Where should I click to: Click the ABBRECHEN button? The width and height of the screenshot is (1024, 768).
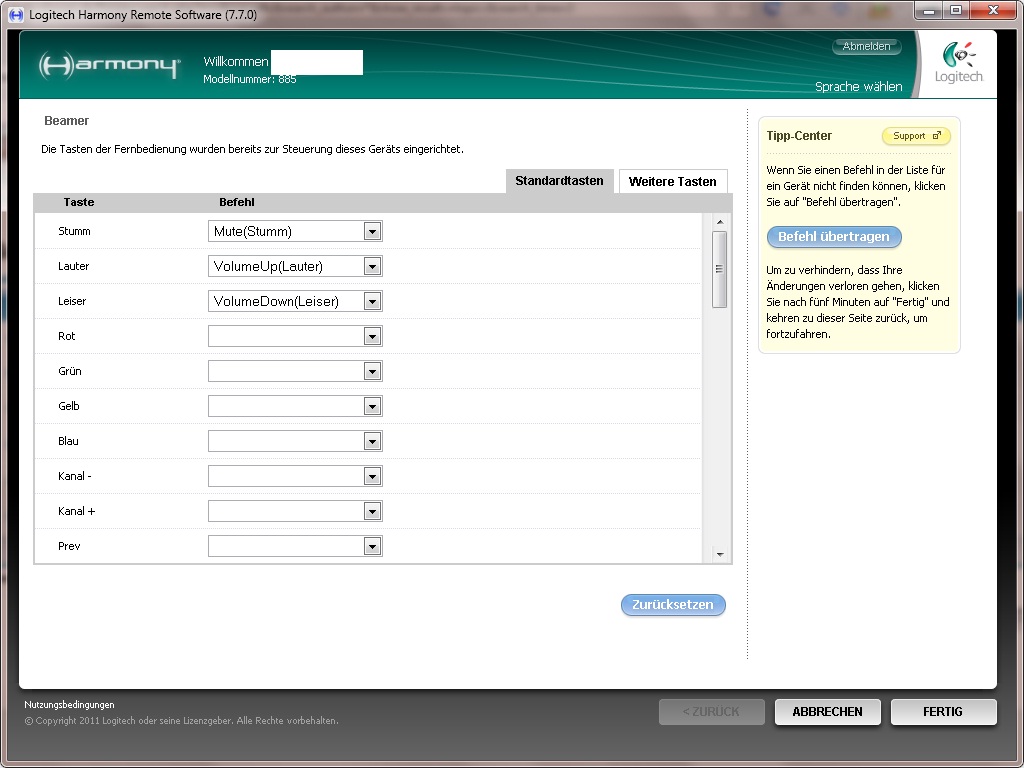(x=827, y=712)
